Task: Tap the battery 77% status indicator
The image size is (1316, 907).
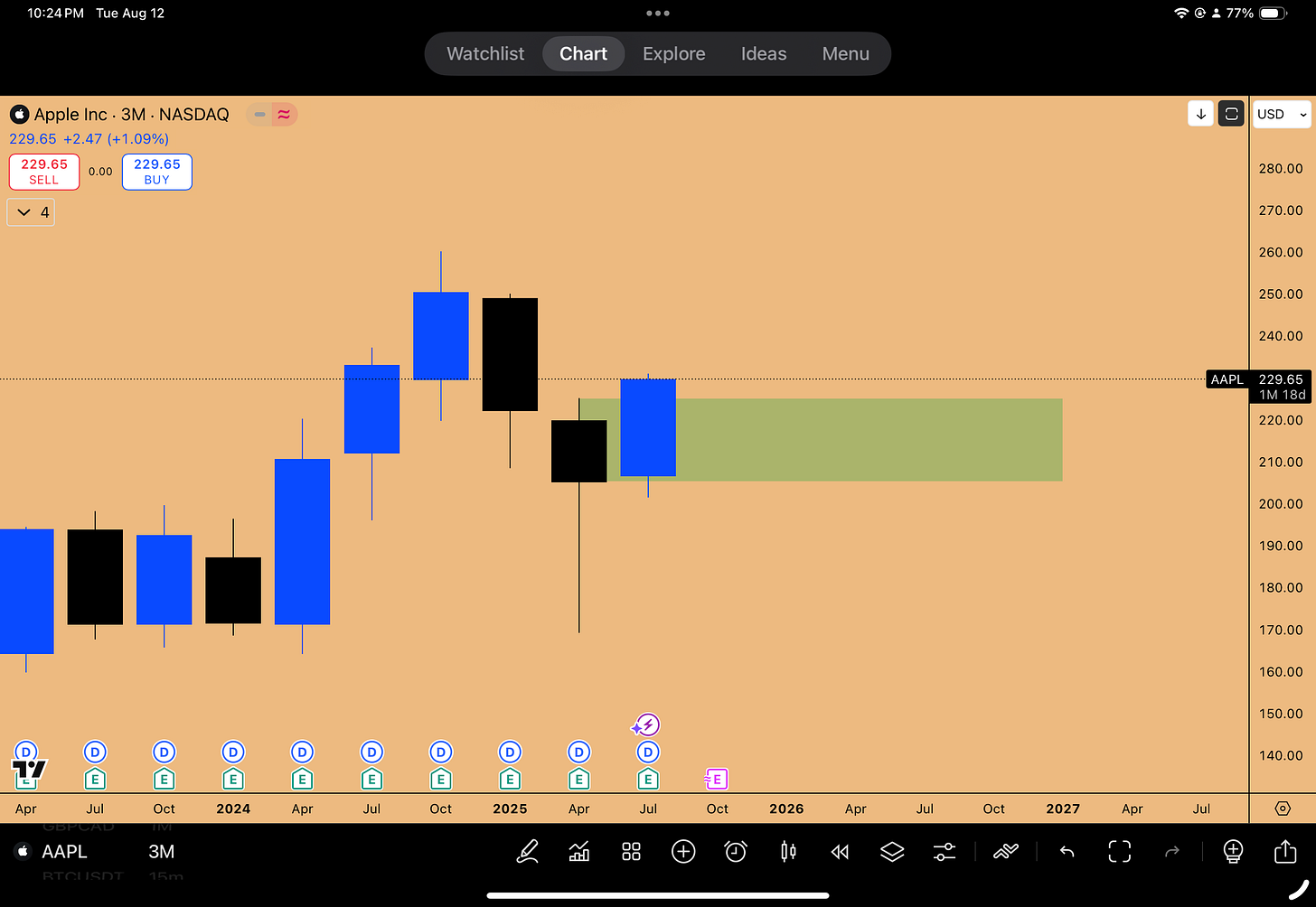Action: click(1257, 14)
